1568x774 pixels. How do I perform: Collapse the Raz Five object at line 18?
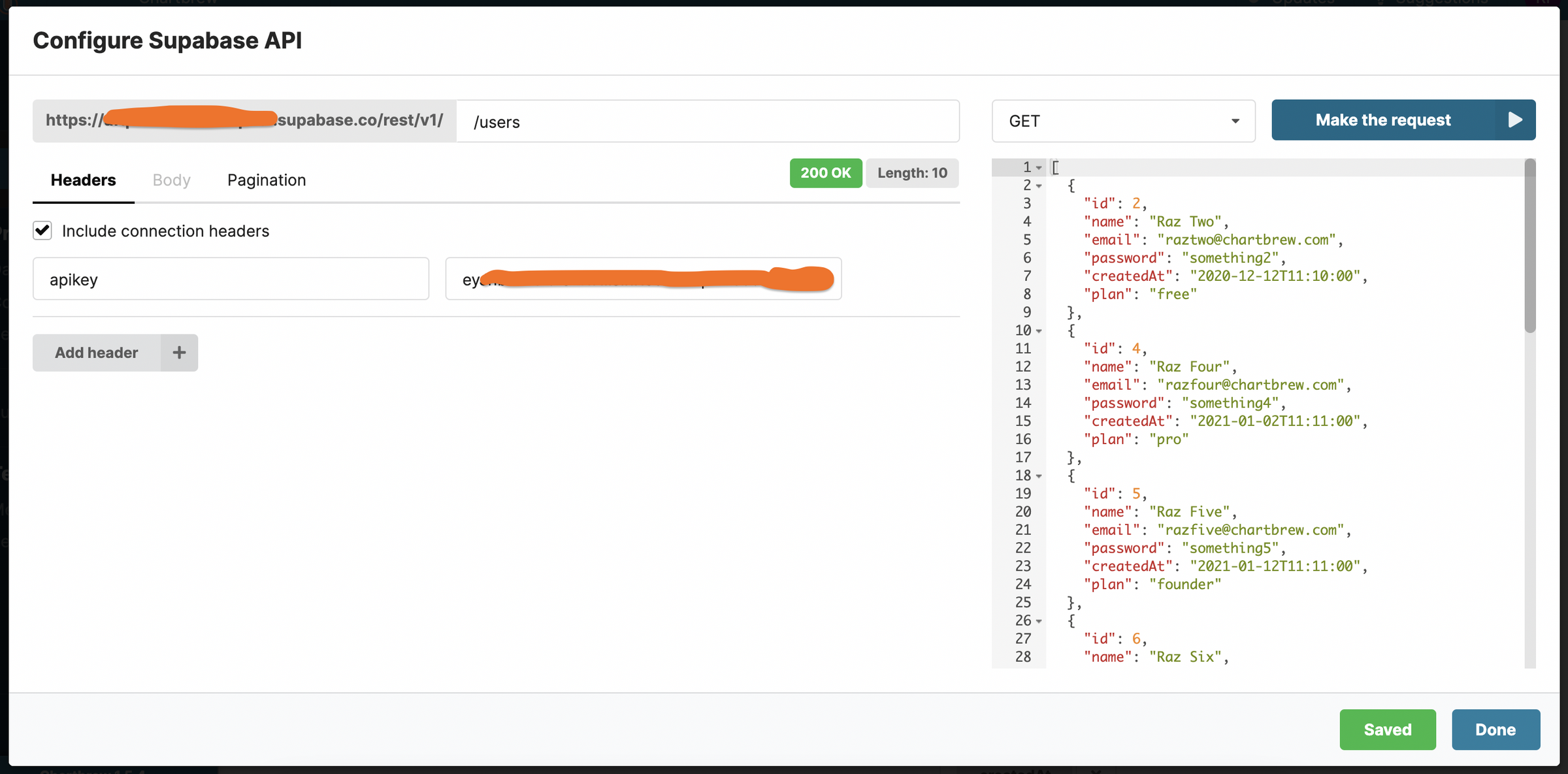1038,476
